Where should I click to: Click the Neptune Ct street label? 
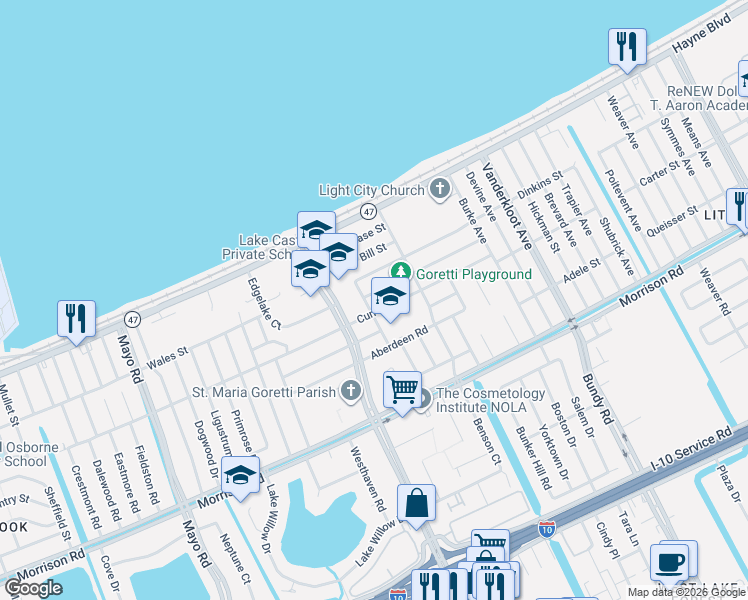235,559
